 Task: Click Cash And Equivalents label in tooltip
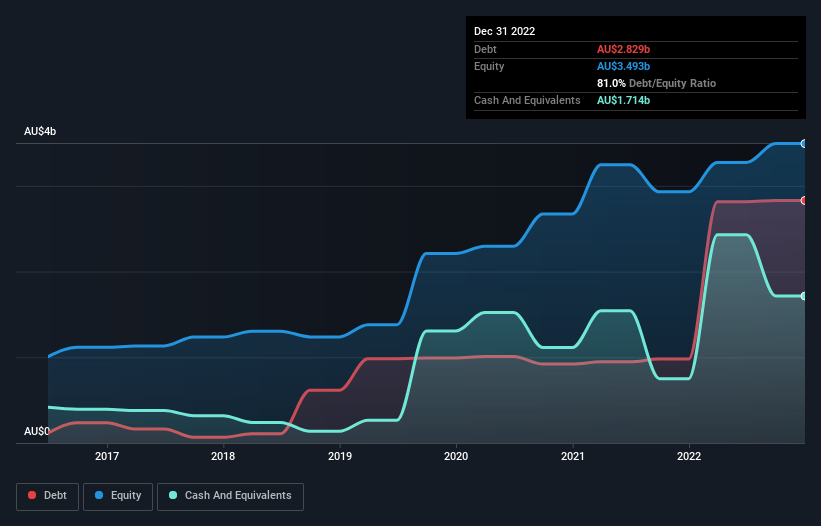coord(527,100)
